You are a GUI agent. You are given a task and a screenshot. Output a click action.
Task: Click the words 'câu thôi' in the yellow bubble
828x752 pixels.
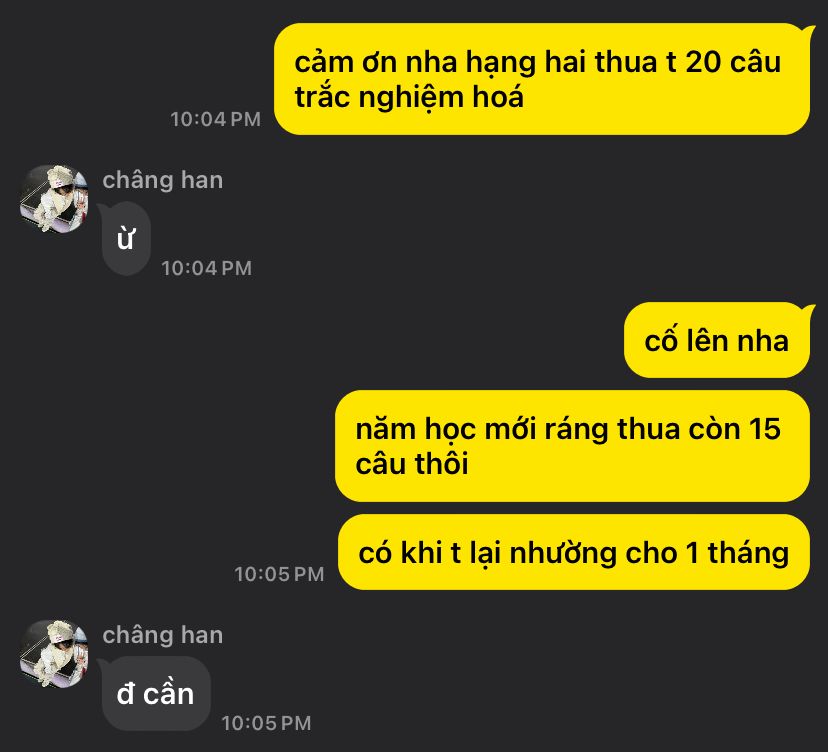pyautogui.click(x=412, y=464)
